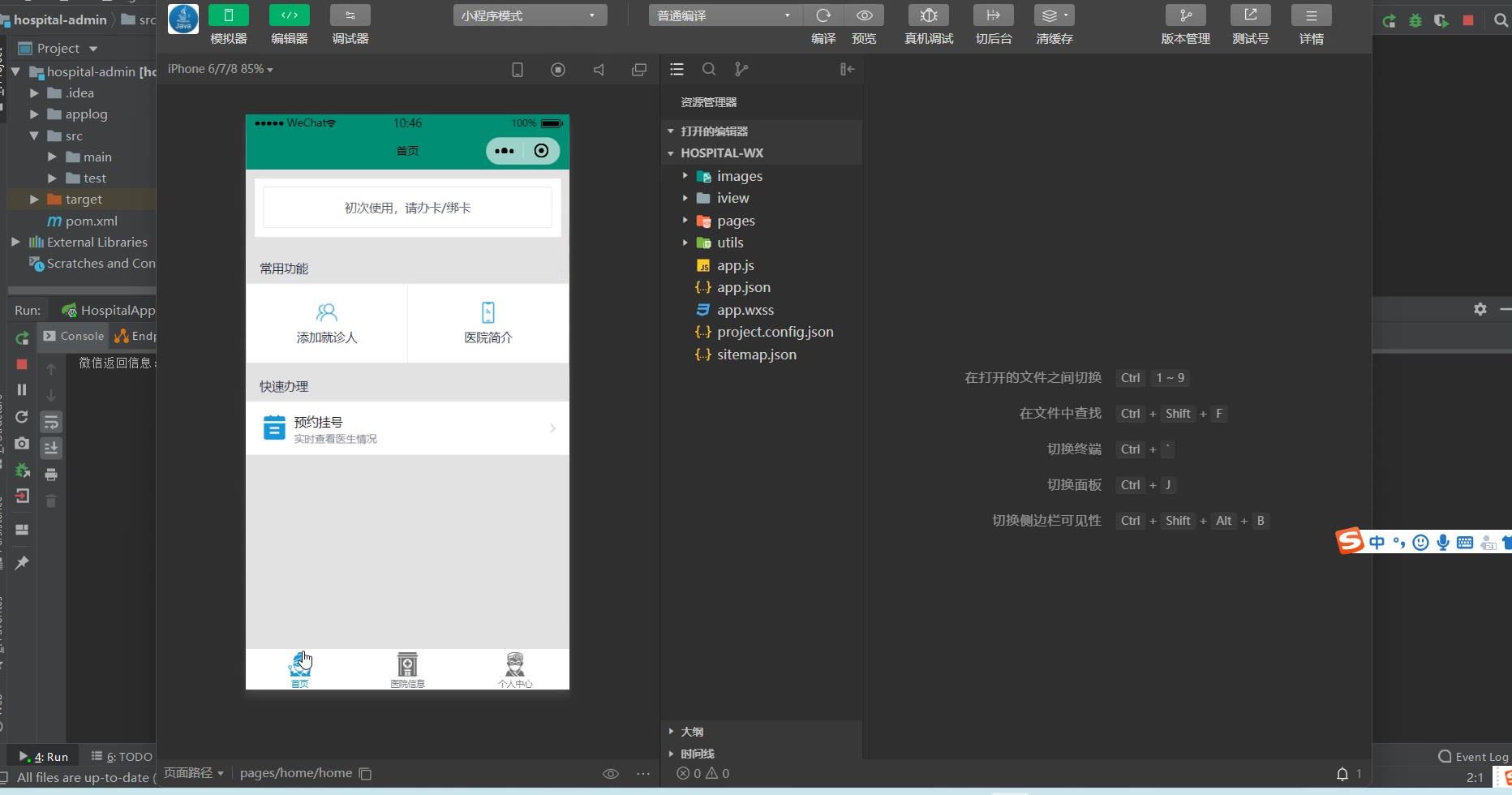Toggle the 调试器 debugger panel button

(x=350, y=15)
